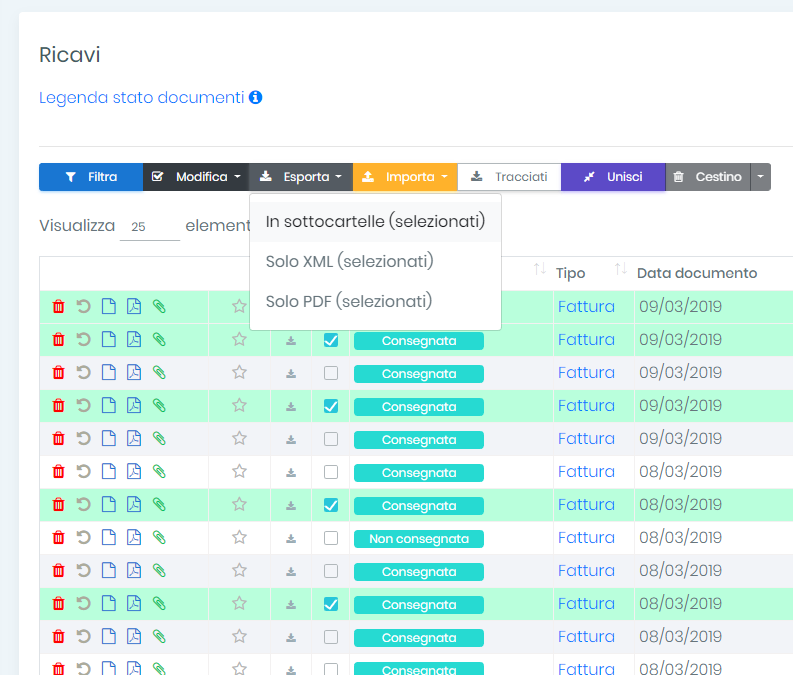Click the undo arrow in the Non consegnata row

(x=83, y=537)
